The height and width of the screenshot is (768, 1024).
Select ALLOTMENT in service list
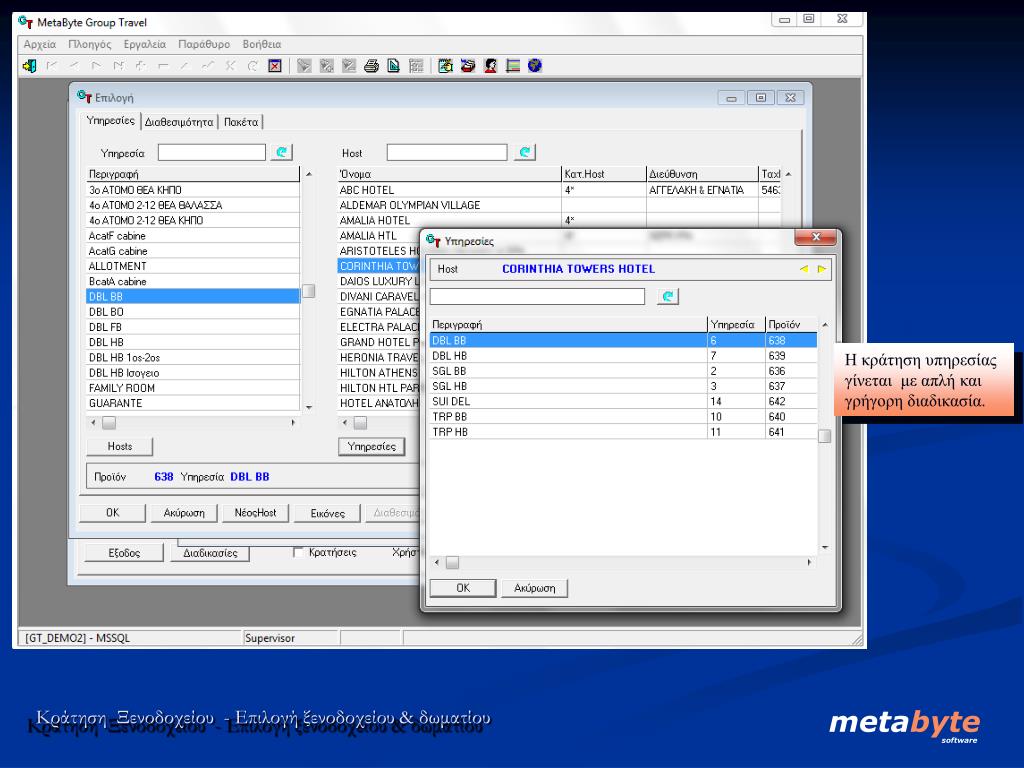pos(193,266)
